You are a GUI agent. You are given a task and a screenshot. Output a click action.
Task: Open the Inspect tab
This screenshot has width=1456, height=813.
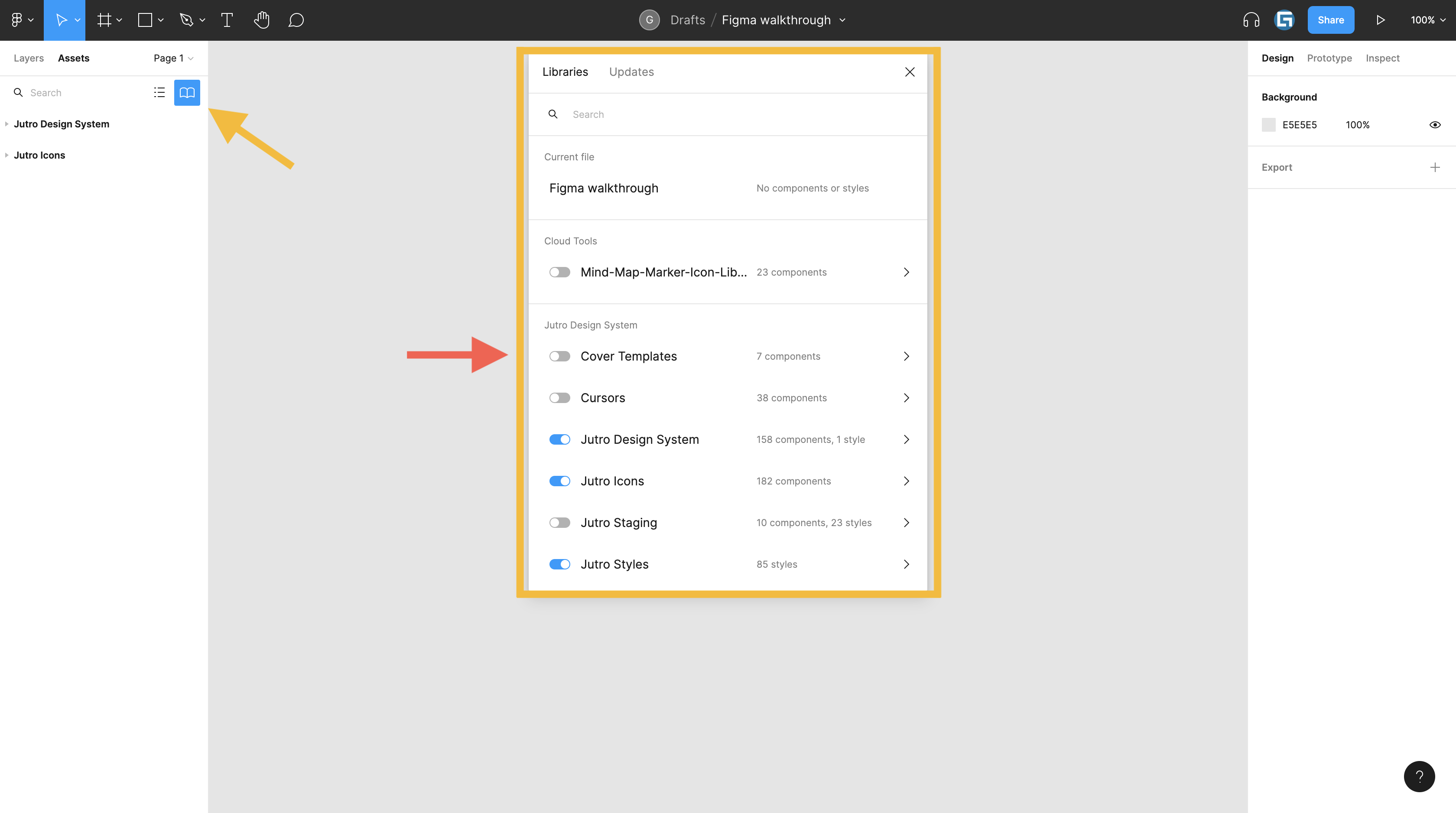[x=1382, y=58]
